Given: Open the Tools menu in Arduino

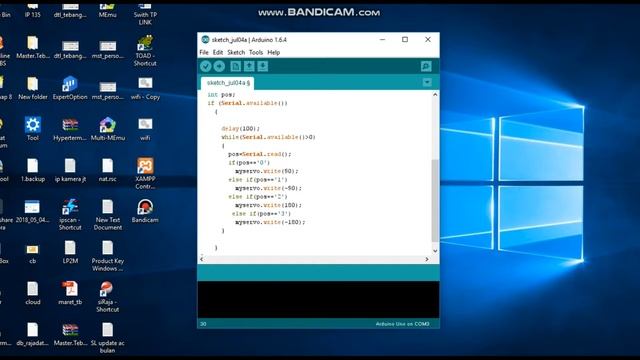Looking at the screenshot, I should coord(256,52).
